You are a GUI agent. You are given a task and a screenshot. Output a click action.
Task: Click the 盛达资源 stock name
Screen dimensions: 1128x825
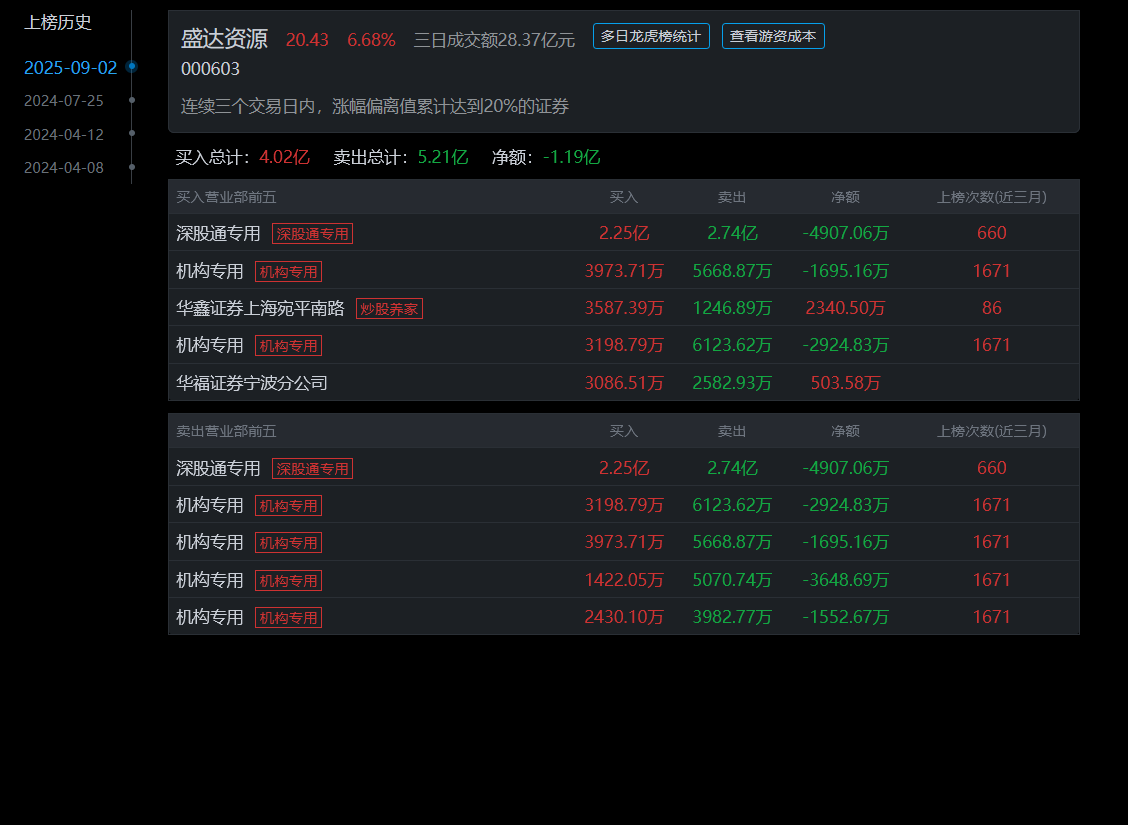point(224,39)
